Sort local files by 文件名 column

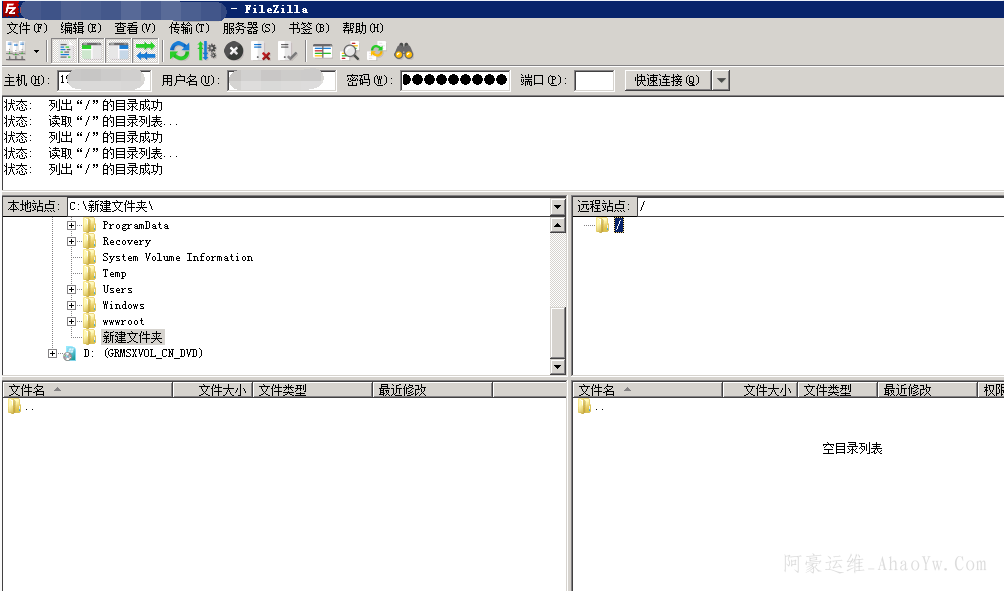88,390
